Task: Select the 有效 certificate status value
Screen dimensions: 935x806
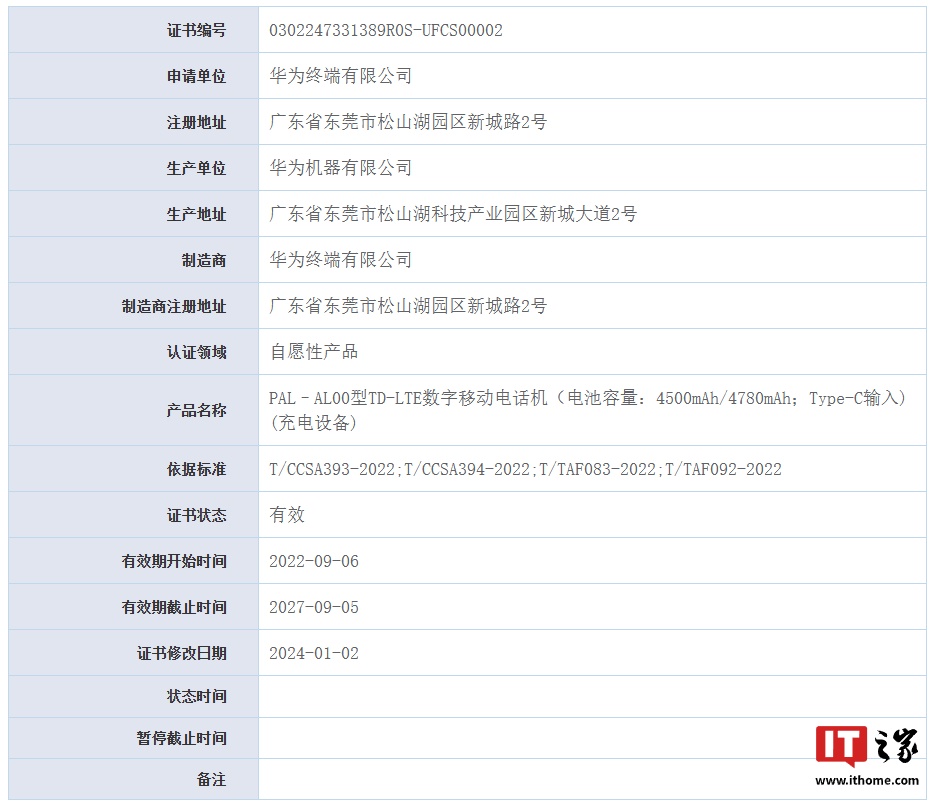Action: coord(286,515)
